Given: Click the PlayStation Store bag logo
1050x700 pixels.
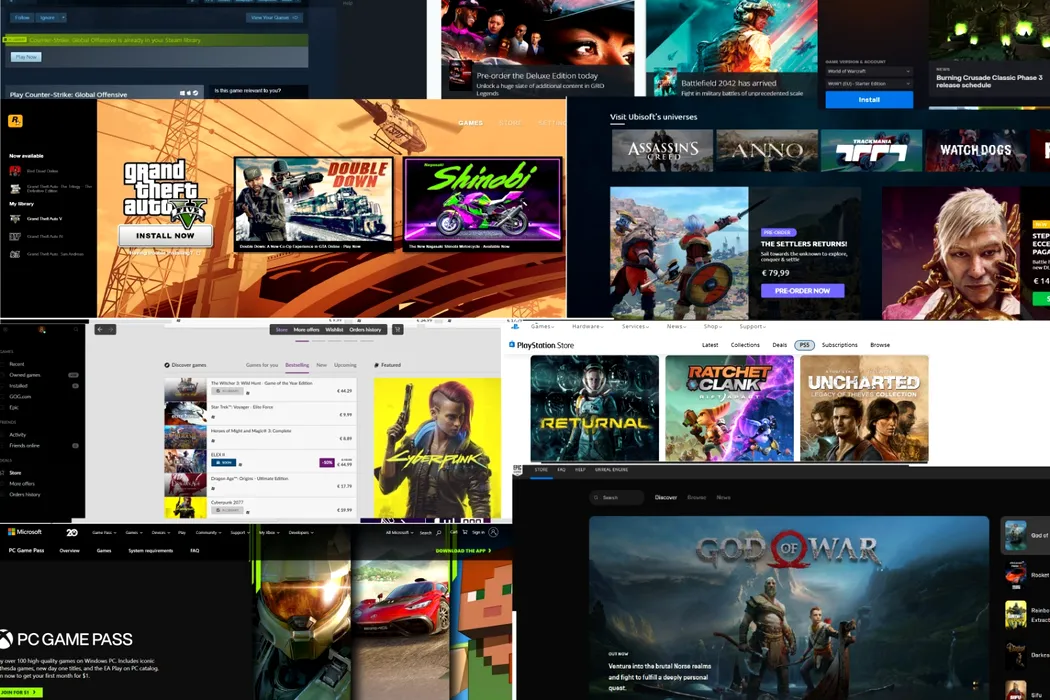Looking at the screenshot, I should (x=512, y=345).
